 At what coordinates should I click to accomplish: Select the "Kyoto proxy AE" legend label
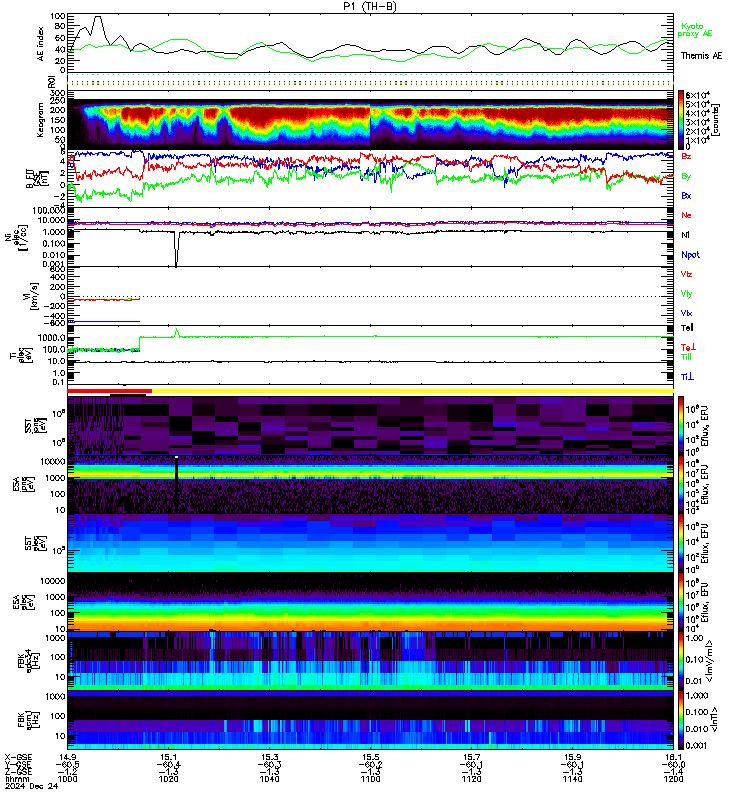[694, 30]
